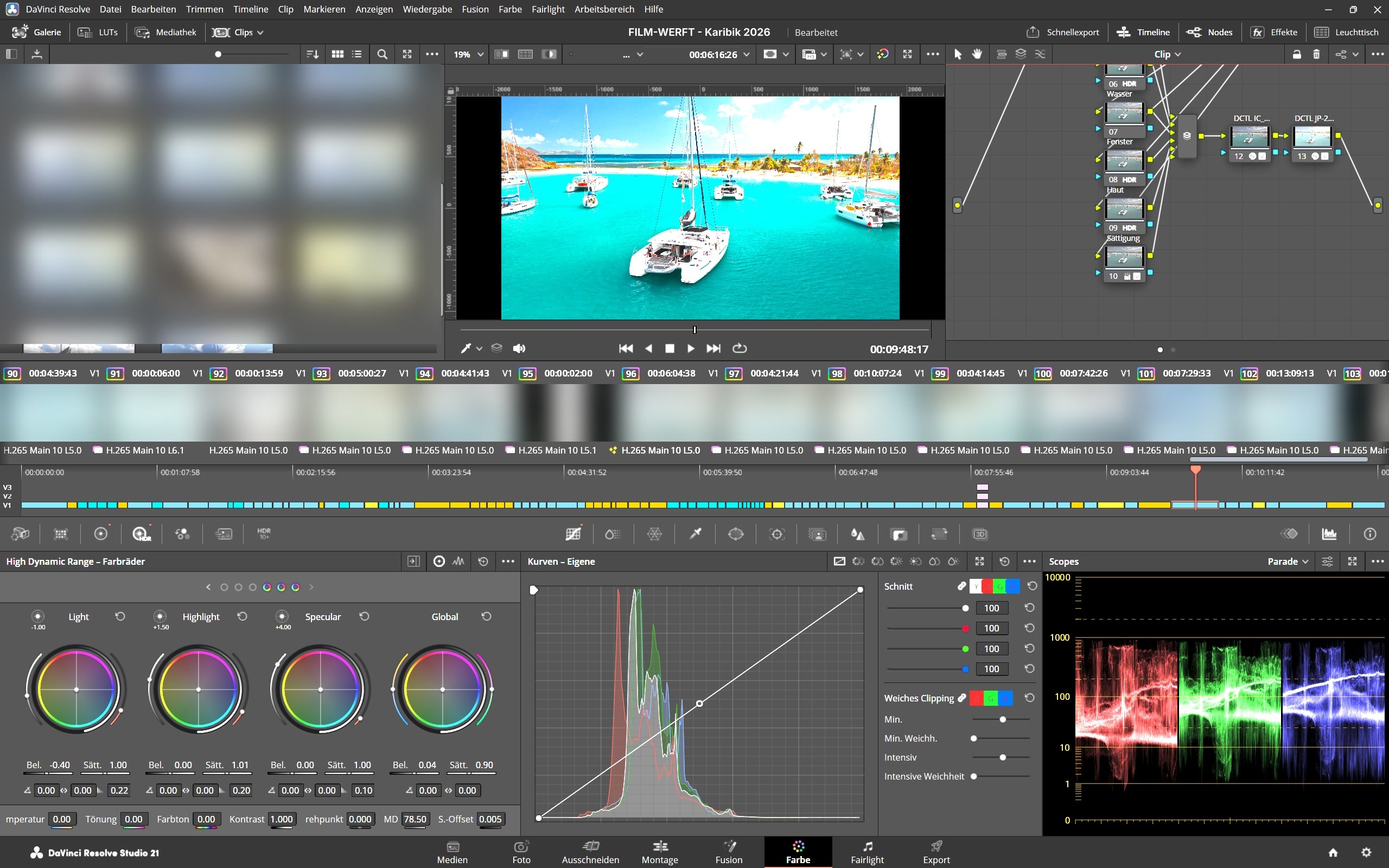Click the node graph lock icon
This screenshot has height=868, width=1389.
[1297, 55]
